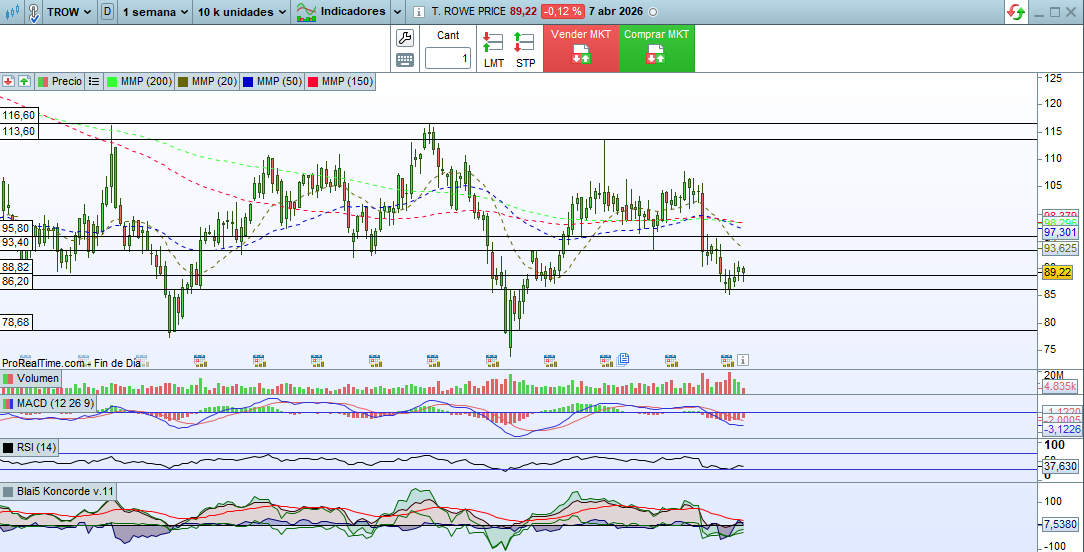
Task: Click the info icon beside T. ROWE PRICE
Action: (x=418, y=12)
